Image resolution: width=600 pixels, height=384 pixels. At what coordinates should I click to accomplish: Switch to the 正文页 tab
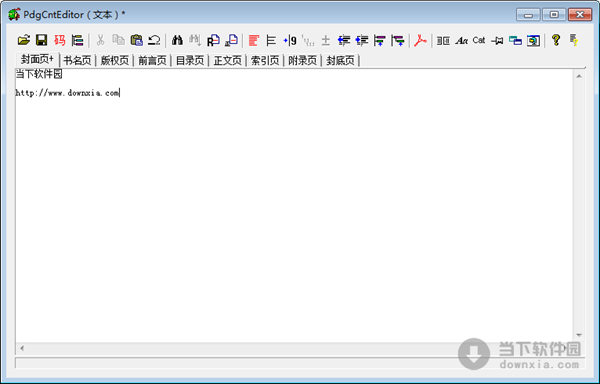tap(227, 60)
